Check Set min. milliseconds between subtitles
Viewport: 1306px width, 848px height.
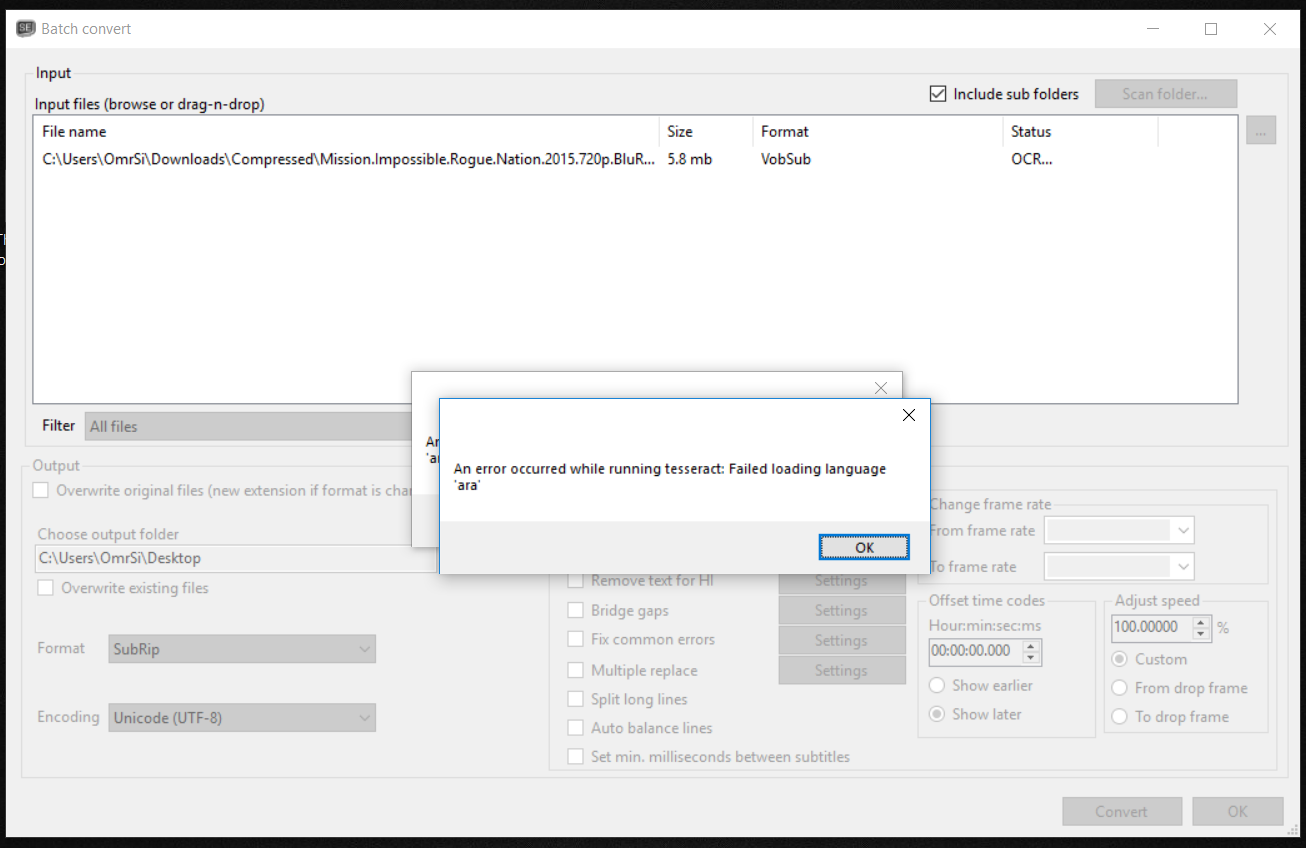576,757
